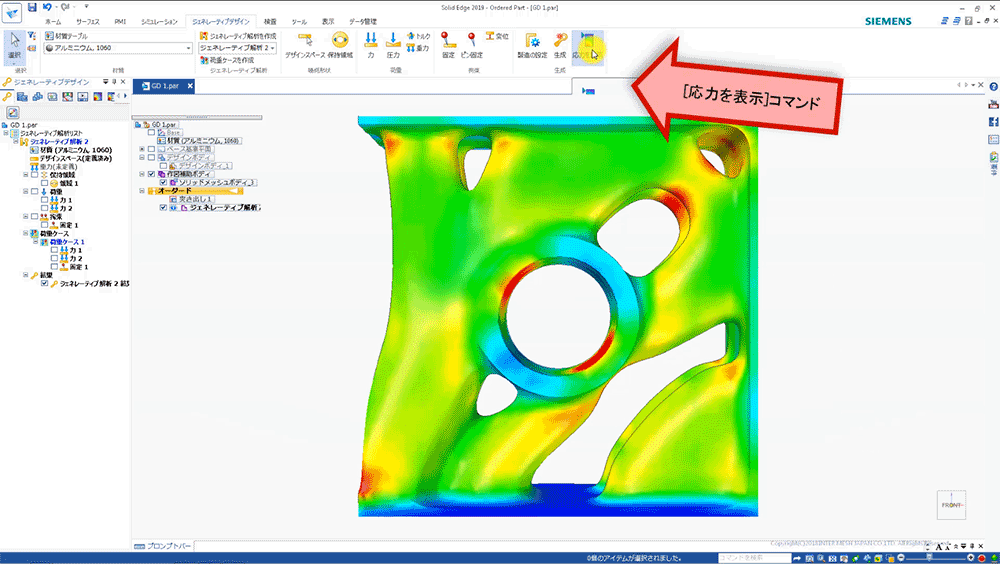Image resolution: width=1000 pixels, height=564 pixels.
Task: Select the 固定 constraint tool
Action: coord(448,45)
